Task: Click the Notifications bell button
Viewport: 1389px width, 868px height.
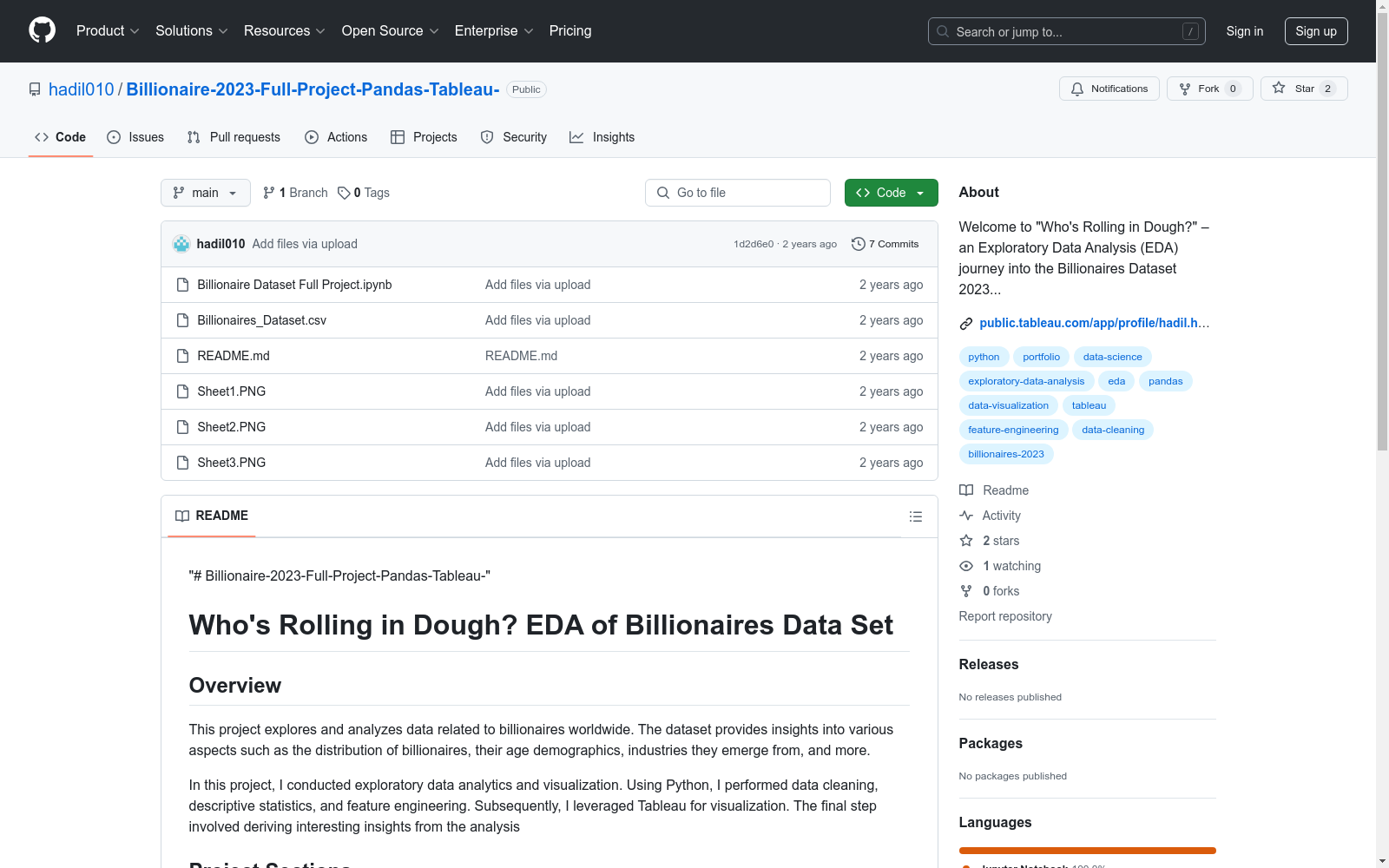Action: 1109,89
